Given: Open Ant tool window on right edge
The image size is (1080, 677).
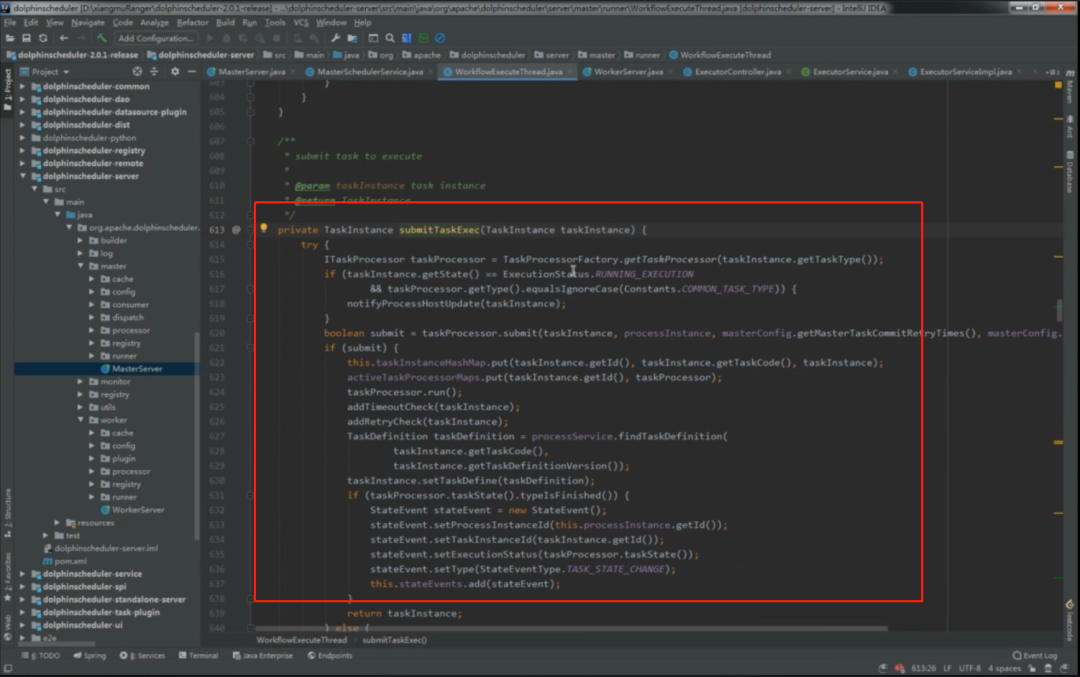Looking at the screenshot, I should click(1070, 127).
